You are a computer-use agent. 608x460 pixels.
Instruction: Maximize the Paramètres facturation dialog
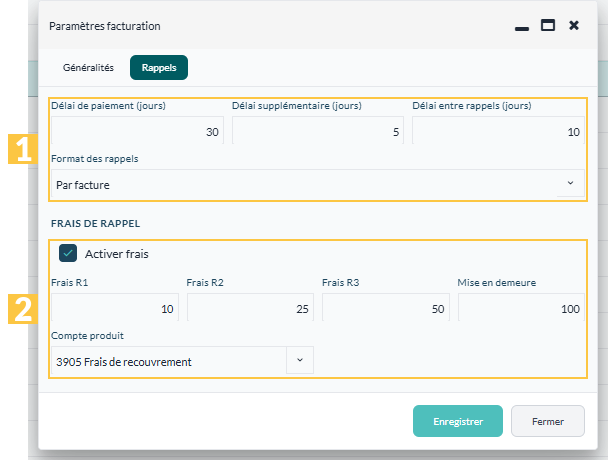click(548, 25)
